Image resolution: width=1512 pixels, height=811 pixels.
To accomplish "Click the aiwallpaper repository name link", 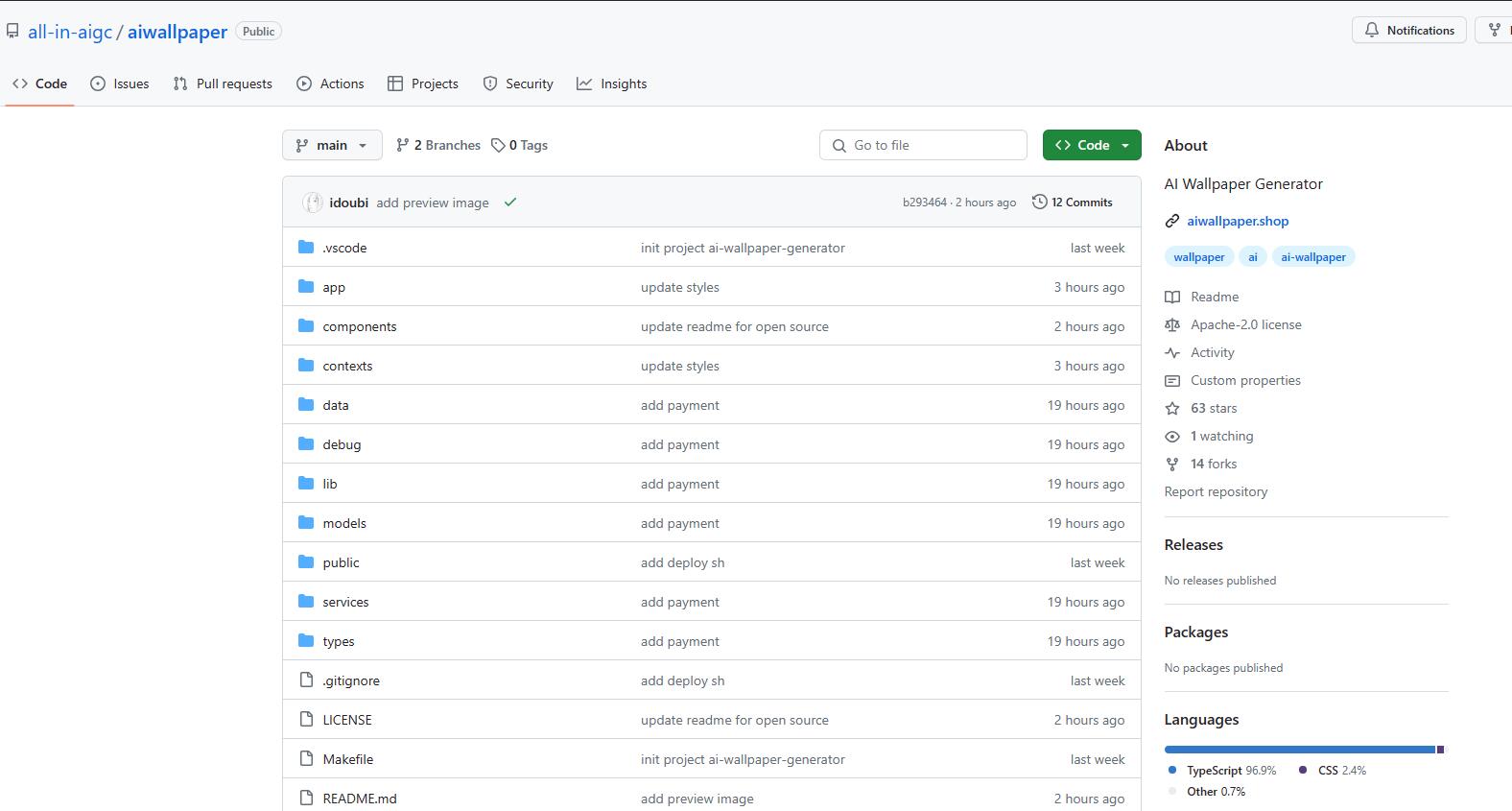I will (177, 32).
